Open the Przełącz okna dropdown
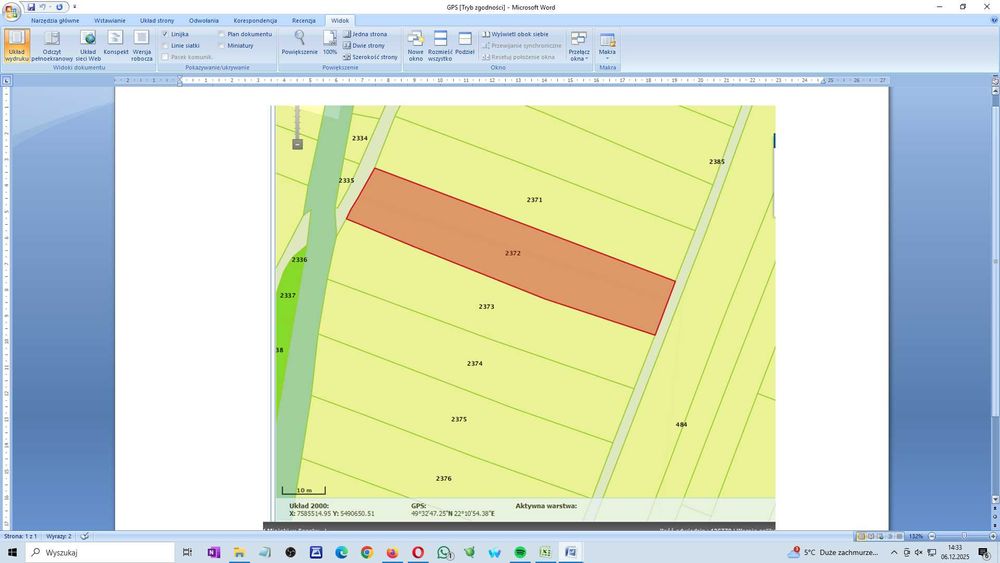The height and width of the screenshot is (563, 1000). point(578,45)
